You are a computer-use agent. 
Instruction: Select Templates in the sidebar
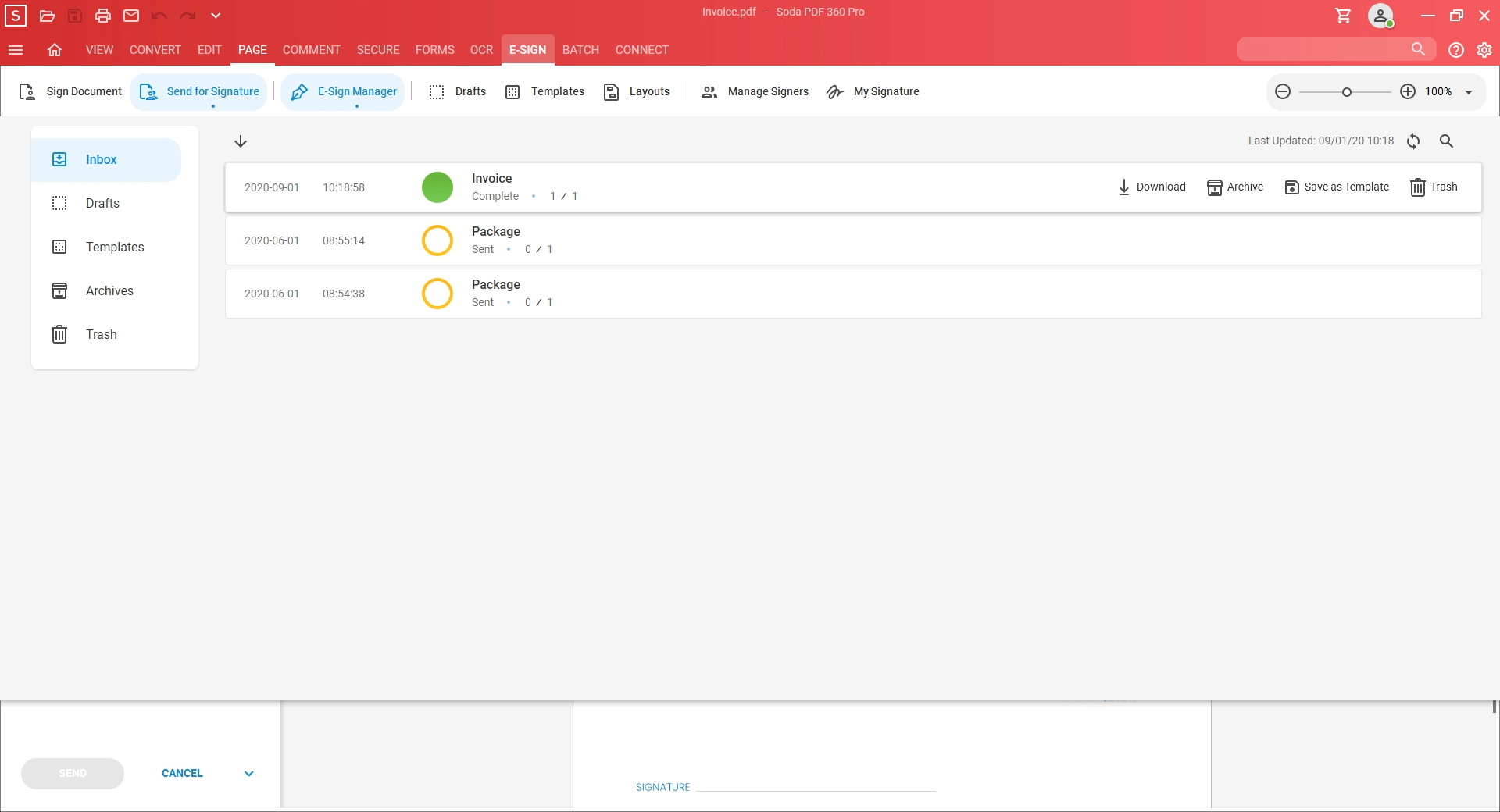coord(106,248)
